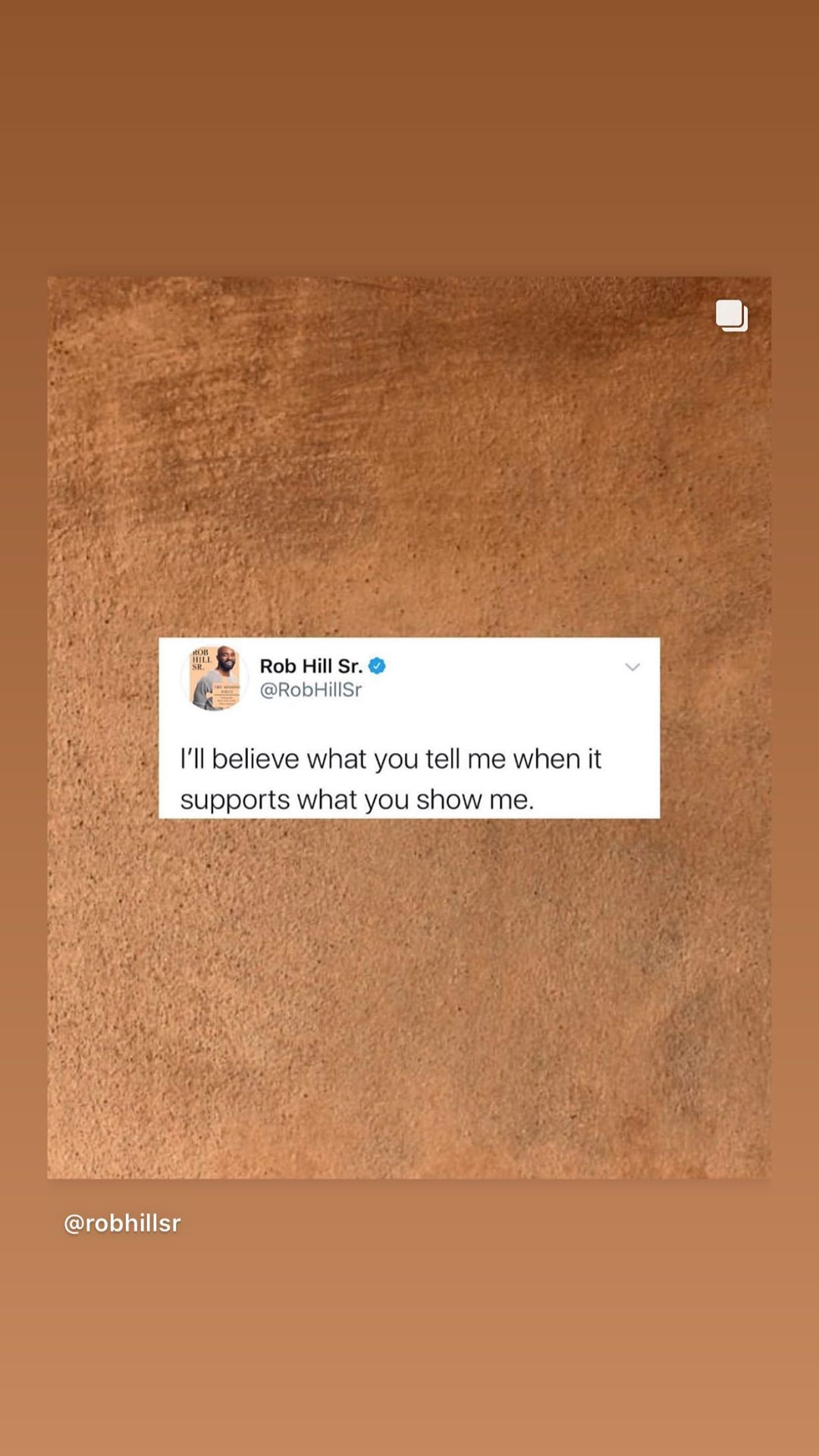
Task: Open Rob Hill Sr. profile picture
Action: (x=215, y=678)
